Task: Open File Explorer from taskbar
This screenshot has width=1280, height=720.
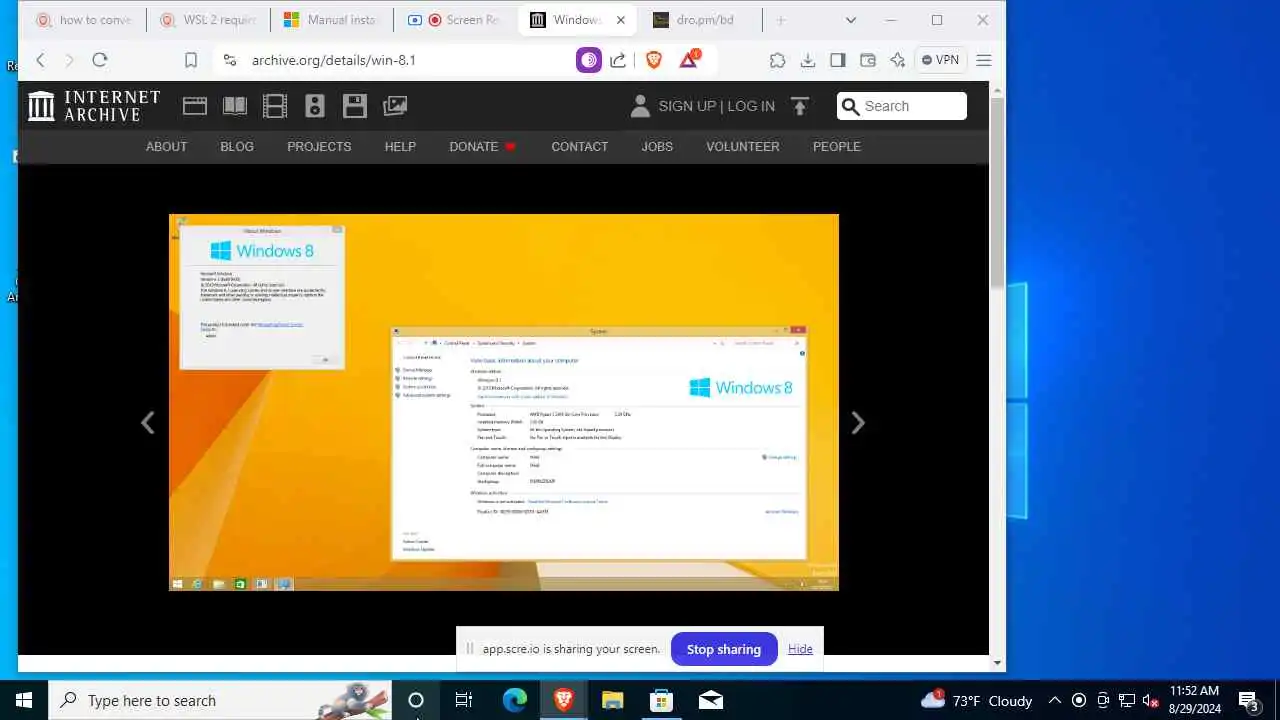Action: pos(612,700)
